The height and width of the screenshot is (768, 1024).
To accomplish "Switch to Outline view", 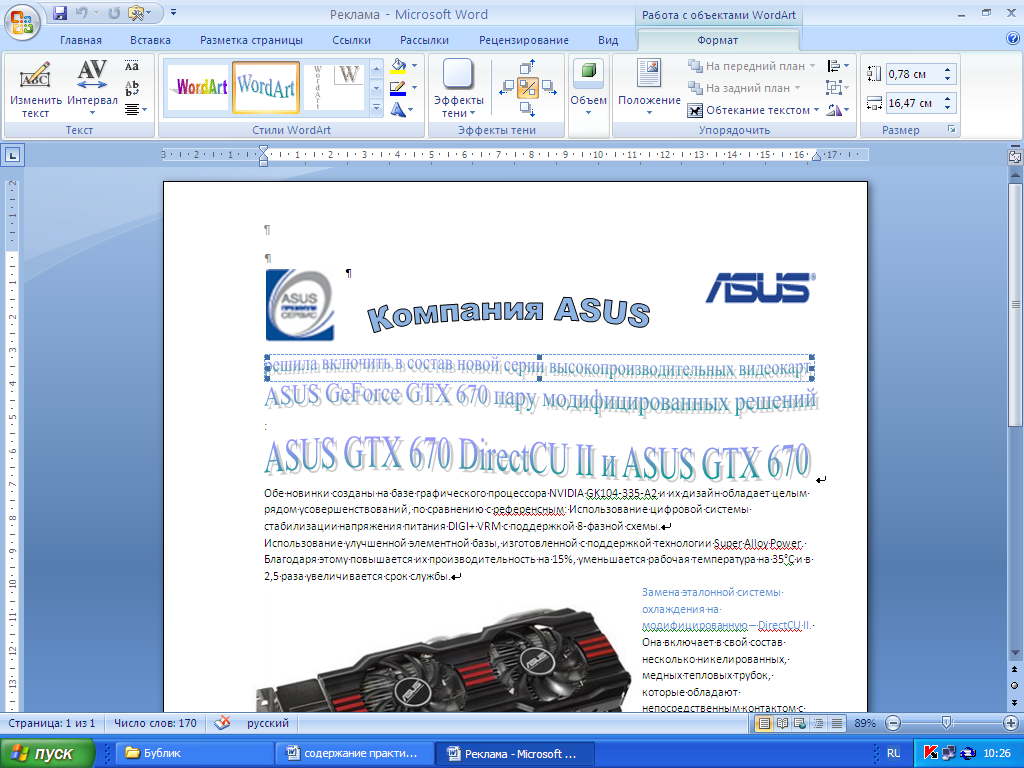I will pos(818,723).
